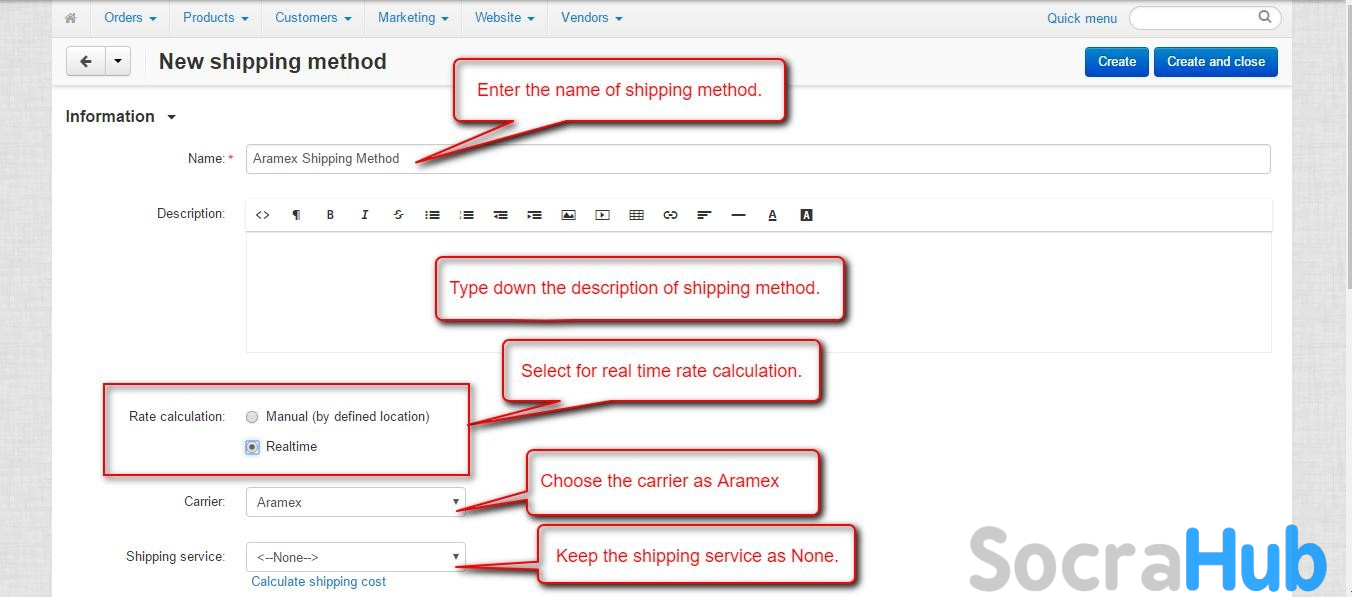Insert an unordered bullet list

(432, 215)
